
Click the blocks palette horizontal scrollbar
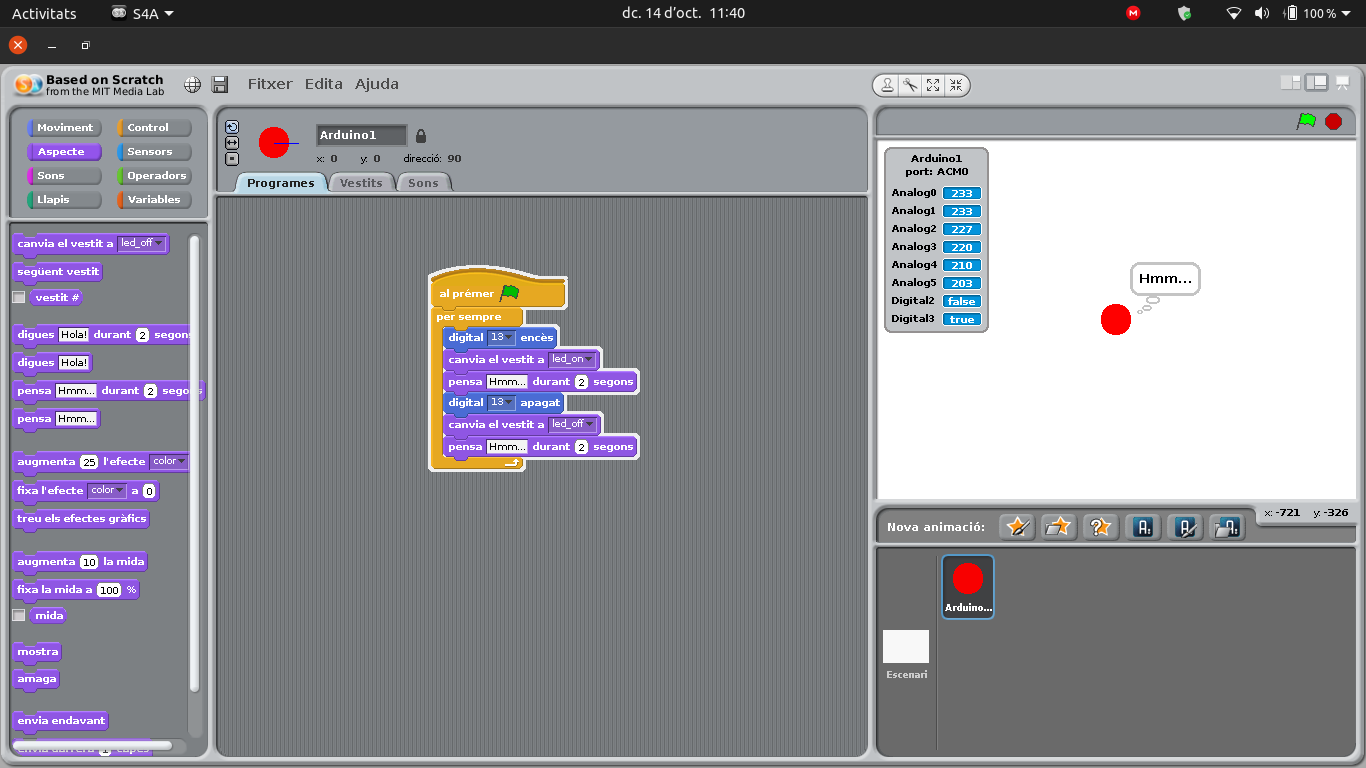(92, 745)
